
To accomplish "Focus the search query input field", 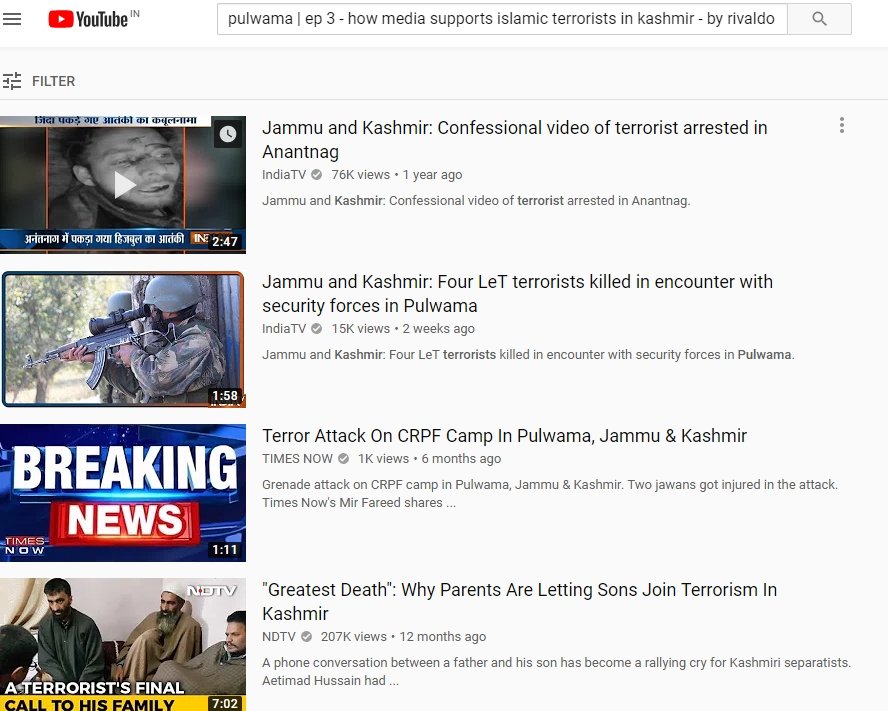I will [502, 19].
